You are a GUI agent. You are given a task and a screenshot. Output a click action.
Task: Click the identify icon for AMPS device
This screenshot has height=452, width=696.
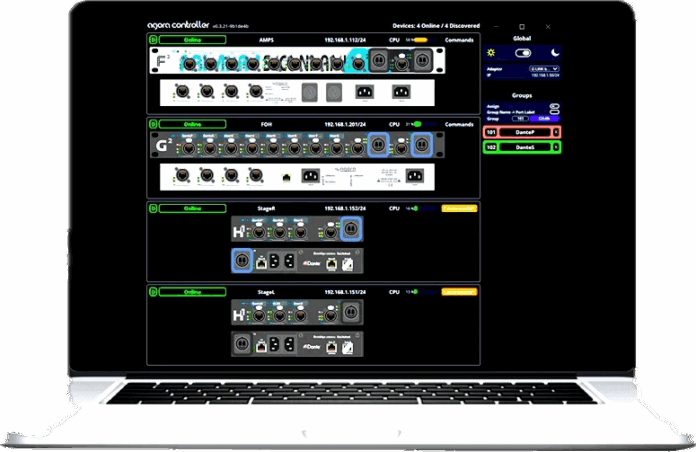(x=153, y=40)
